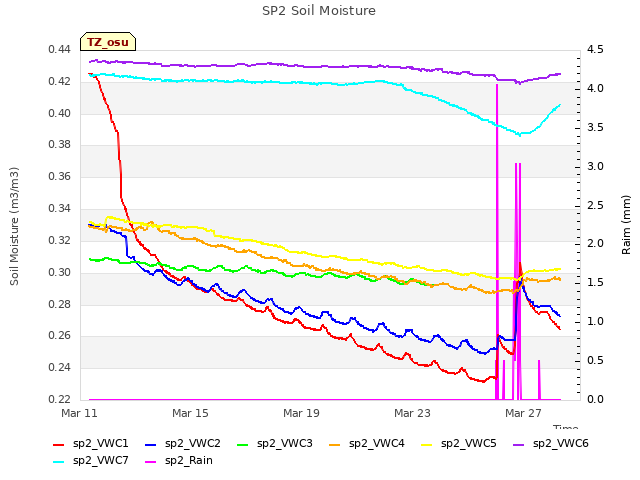Click the SP2 Soil Moisture chart title

319,11
